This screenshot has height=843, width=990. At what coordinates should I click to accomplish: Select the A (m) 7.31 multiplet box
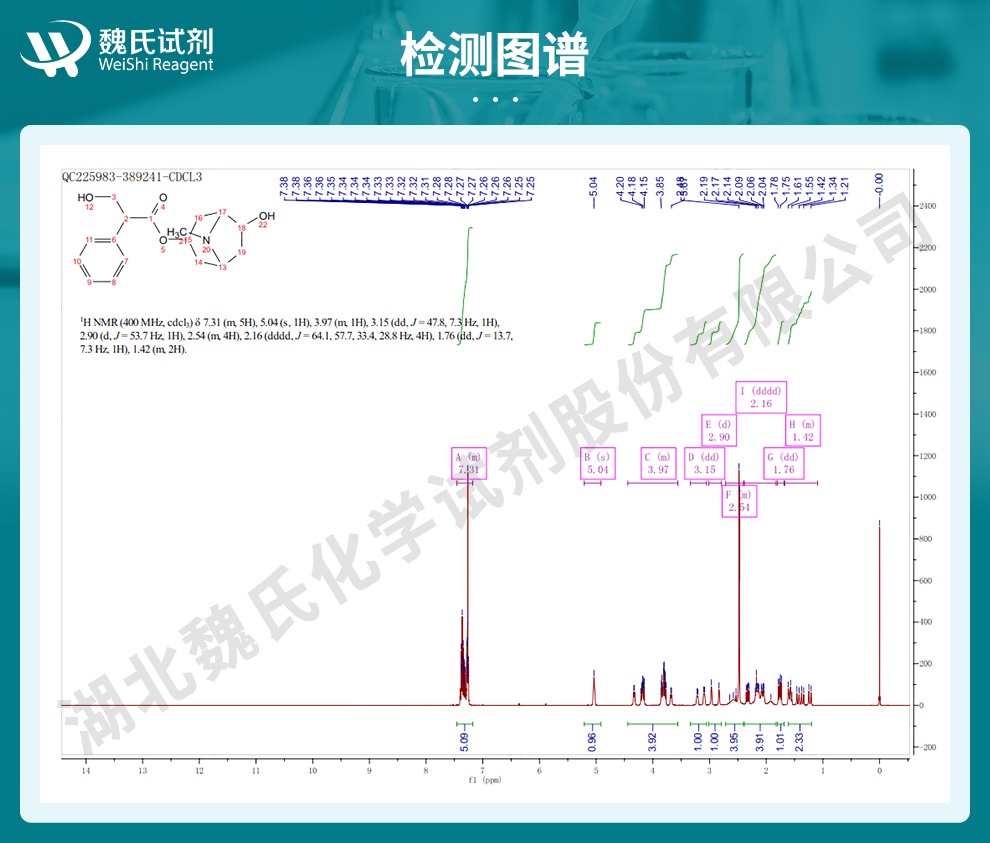tap(469, 463)
